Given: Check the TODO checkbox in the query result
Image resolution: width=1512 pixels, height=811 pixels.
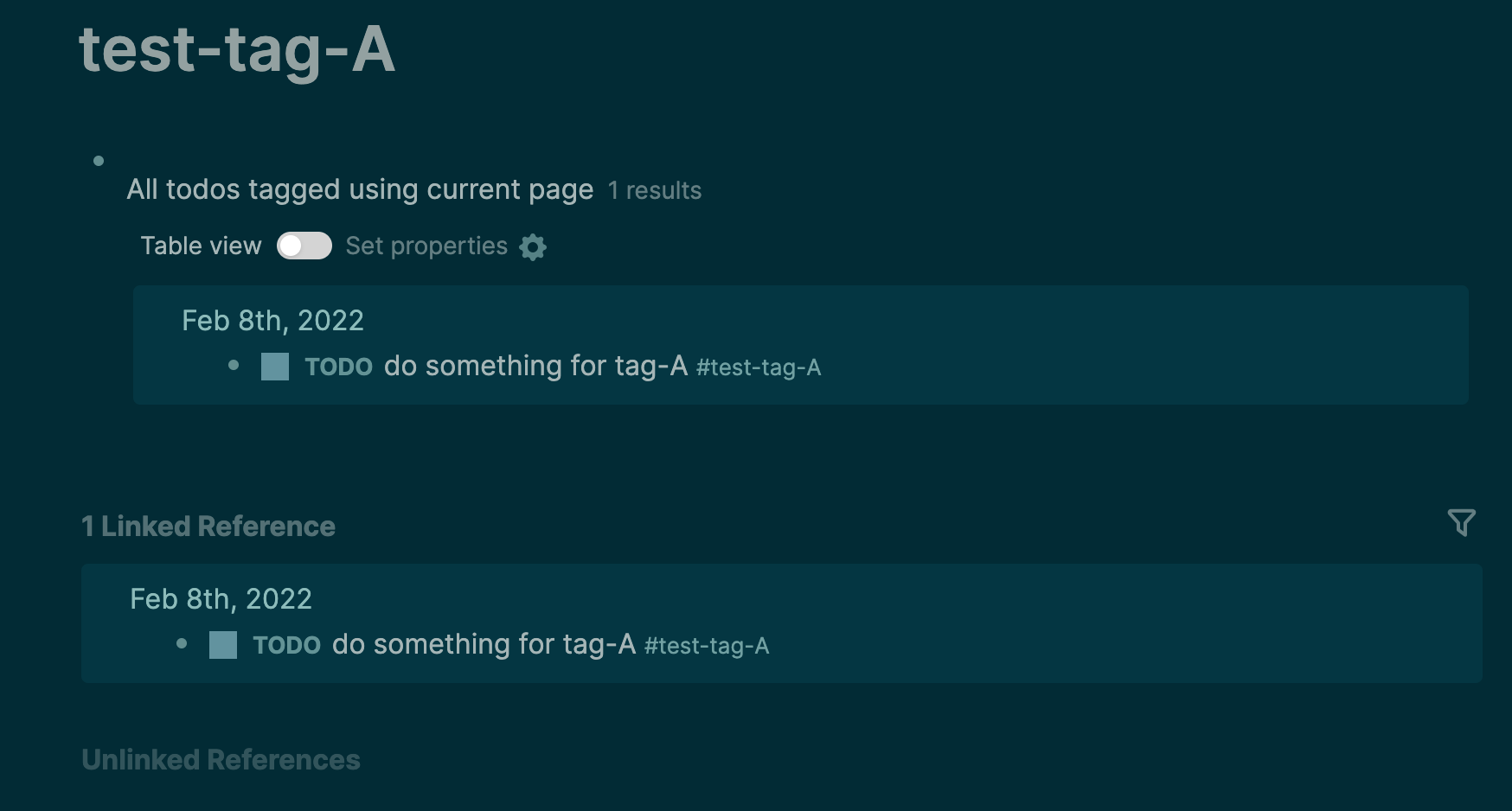Looking at the screenshot, I should pyautogui.click(x=274, y=367).
